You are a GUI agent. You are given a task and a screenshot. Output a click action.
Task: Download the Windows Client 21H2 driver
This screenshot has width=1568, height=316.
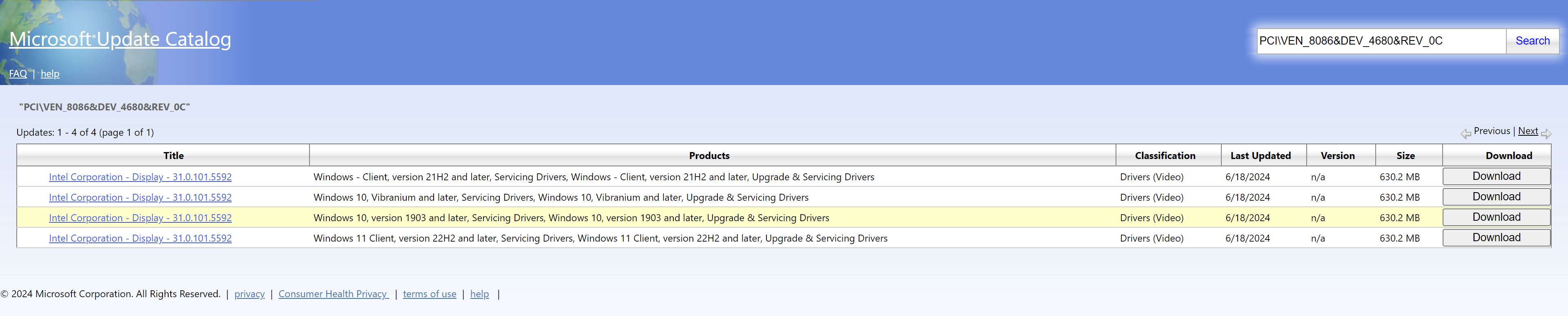coord(1496,177)
